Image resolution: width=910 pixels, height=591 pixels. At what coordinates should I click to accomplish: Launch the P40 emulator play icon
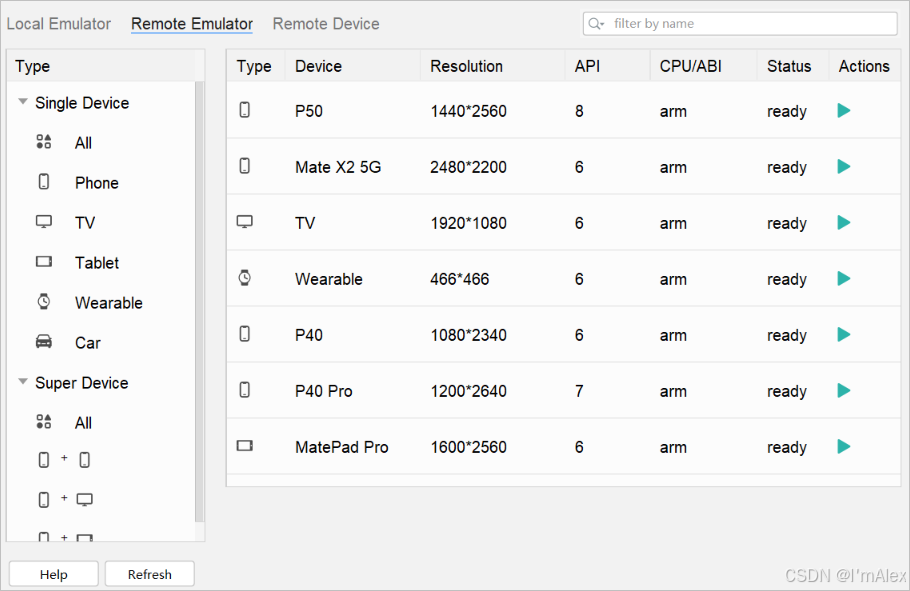point(844,334)
